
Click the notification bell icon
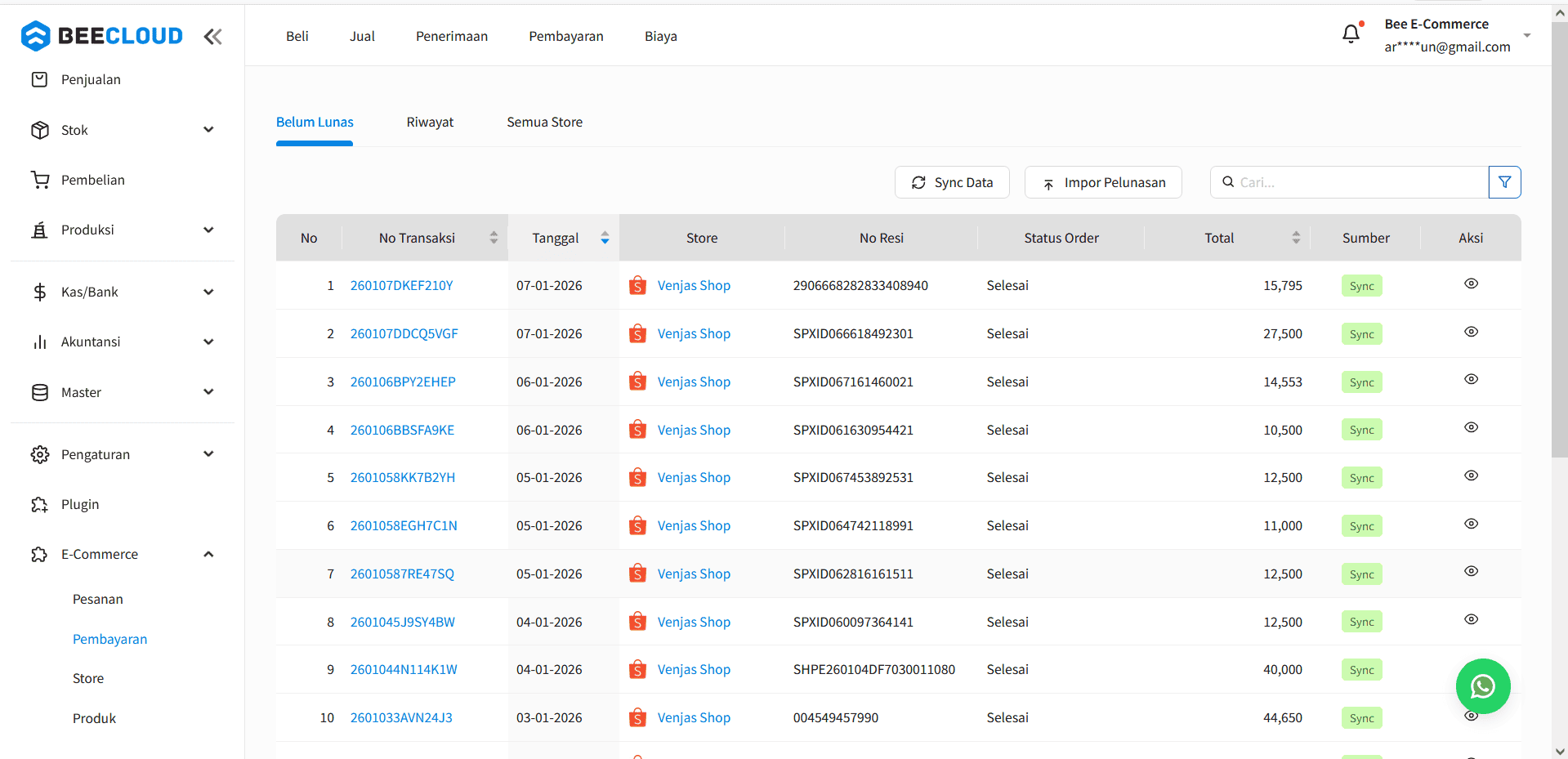[1351, 34]
